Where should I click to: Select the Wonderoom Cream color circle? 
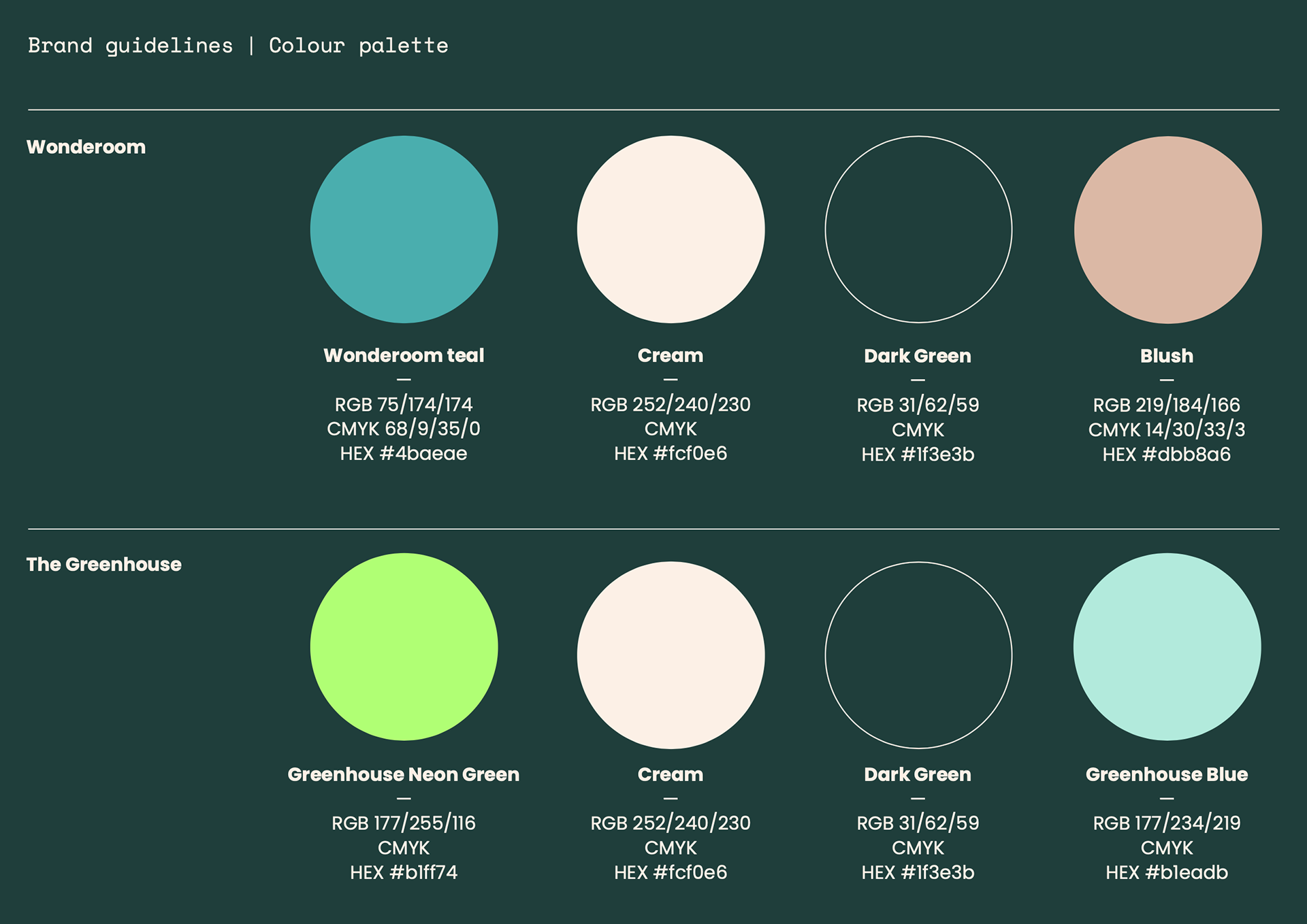(x=671, y=229)
